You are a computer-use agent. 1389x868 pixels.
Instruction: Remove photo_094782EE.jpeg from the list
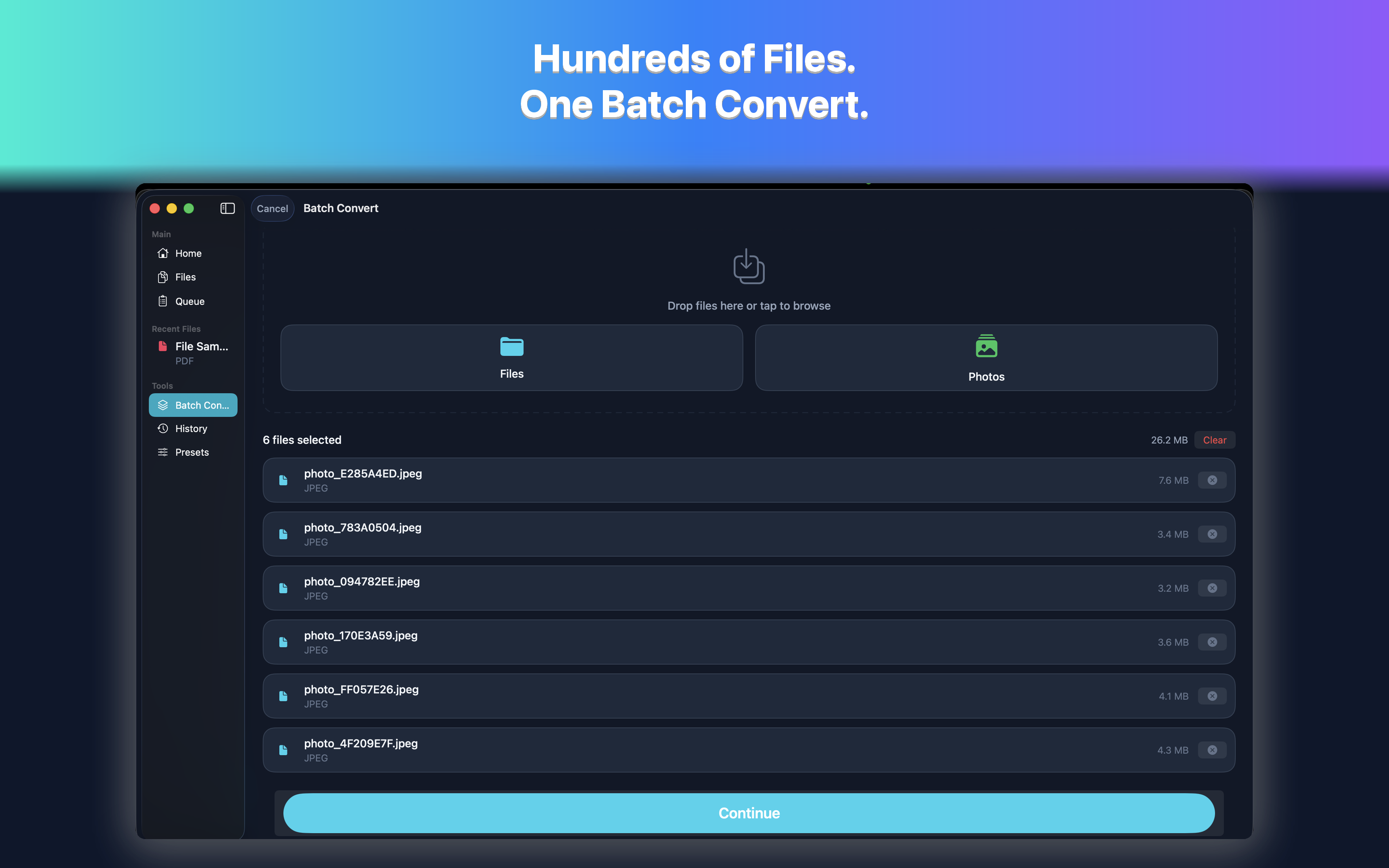(1212, 588)
